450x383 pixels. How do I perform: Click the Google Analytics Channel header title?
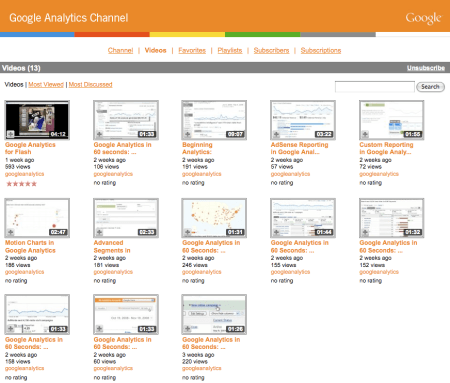[69, 18]
